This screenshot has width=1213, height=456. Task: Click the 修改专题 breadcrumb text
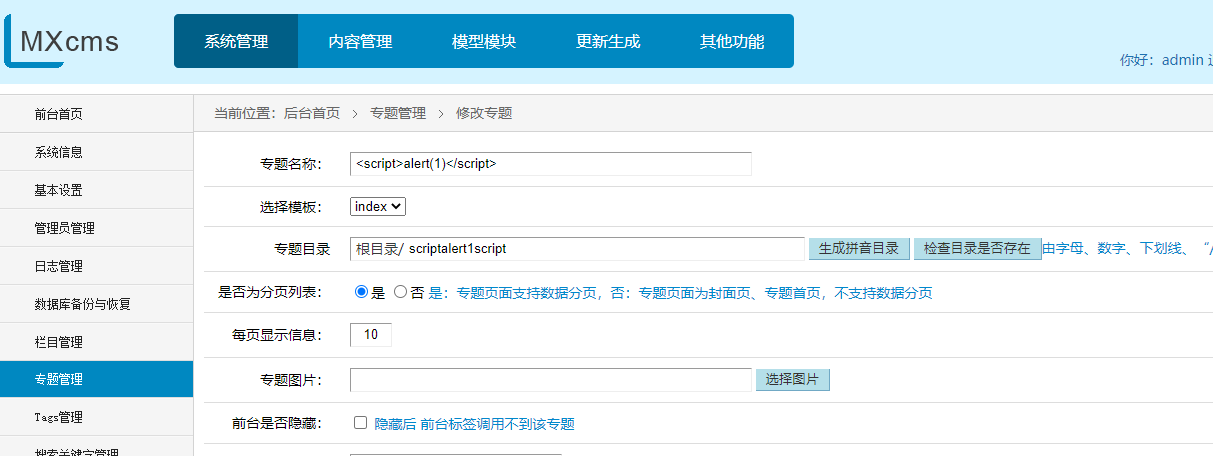(484, 114)
